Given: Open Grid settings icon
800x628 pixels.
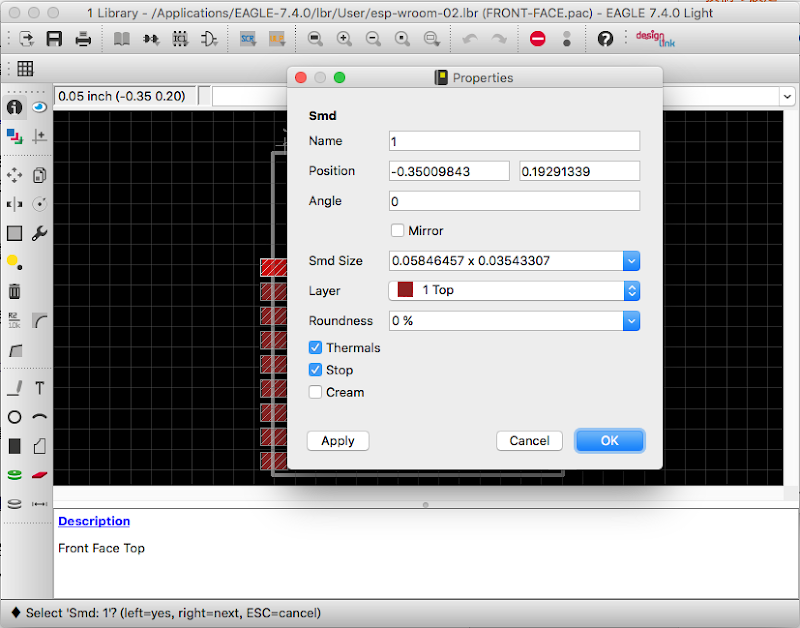Looking at the screenshot, I should click(x=26, y=68).
